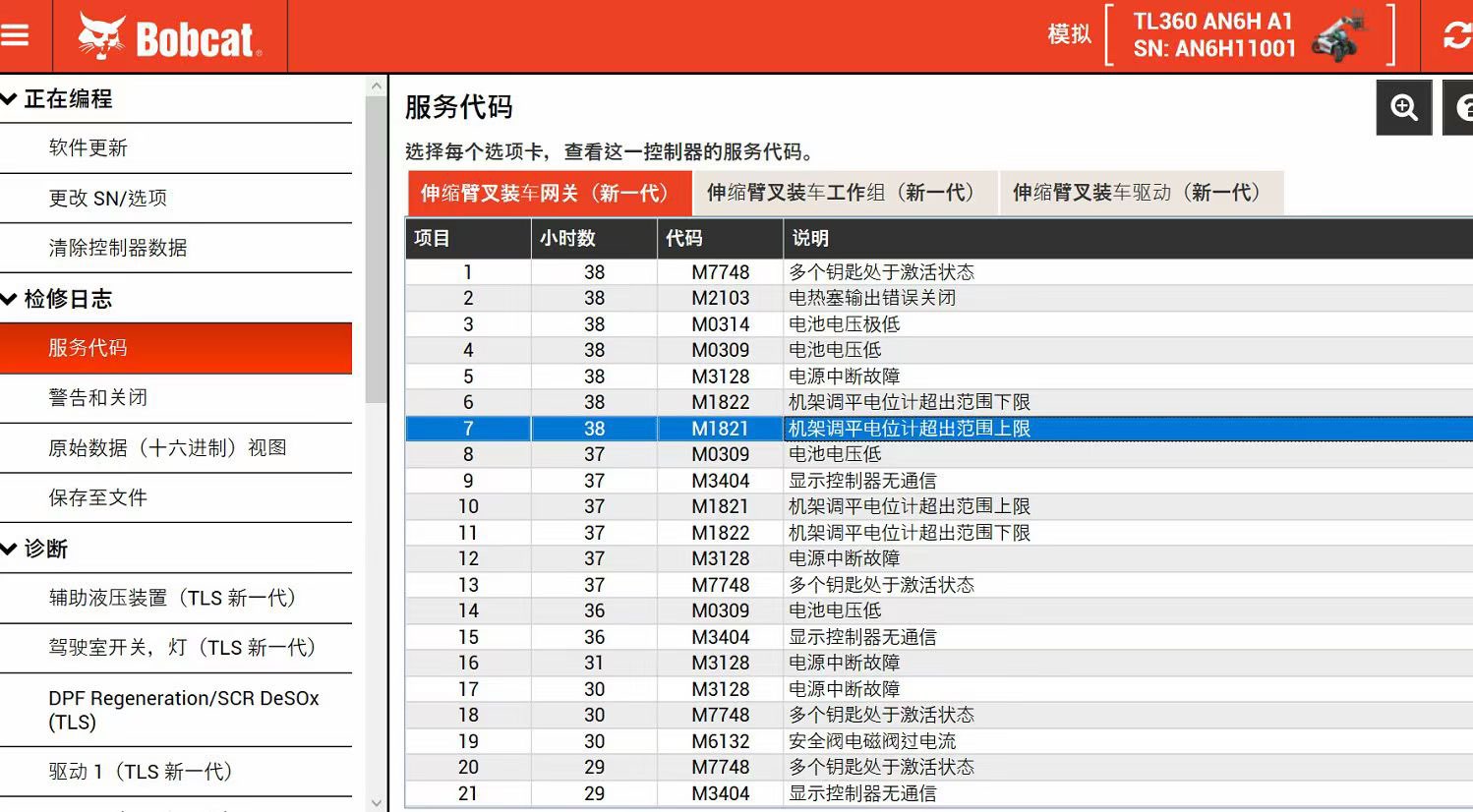Select row 19 with code M6132
Viewport: 1473px width, 812px height.
[x=720, y=741]
